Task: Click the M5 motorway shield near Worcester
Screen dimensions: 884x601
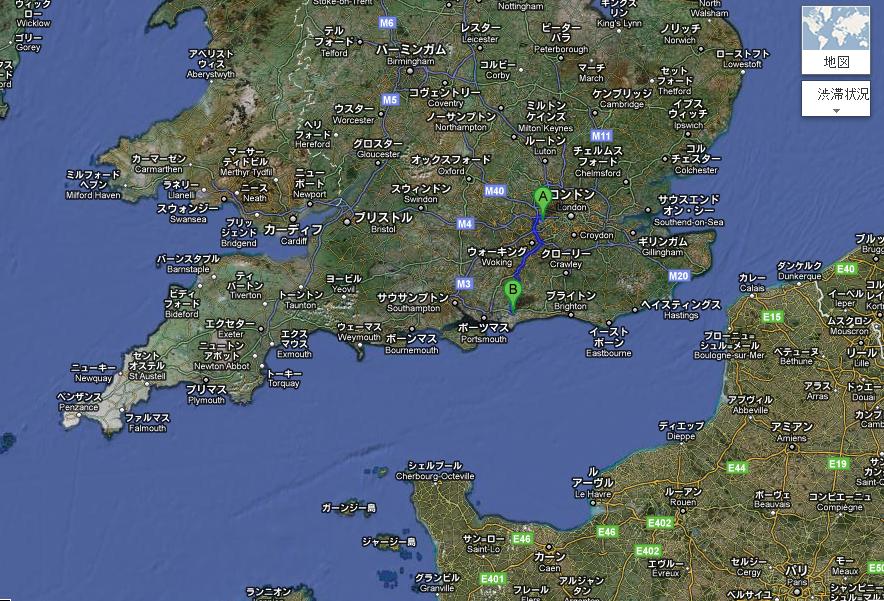Action: click(390, 100)
